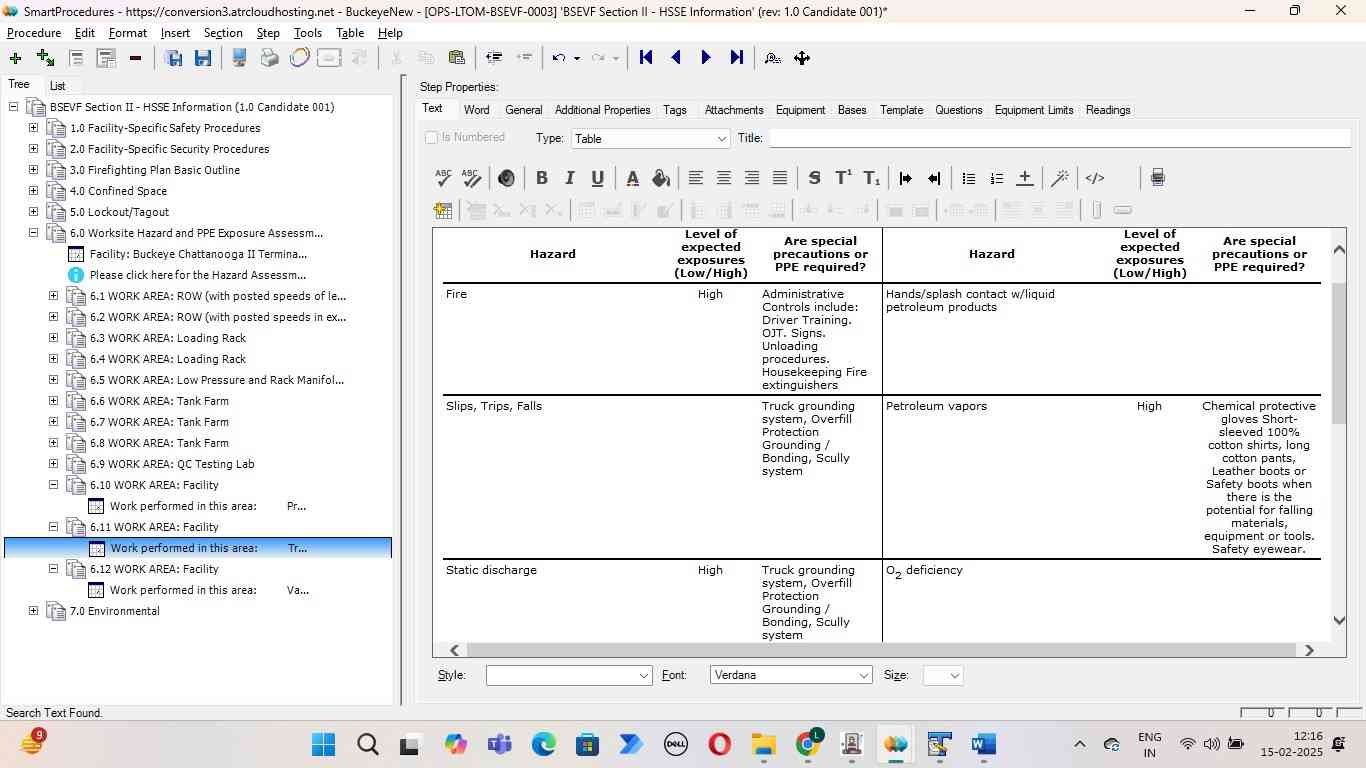The image size is (1366, 768).
Task: Click the magic wand icon
Action: 1060,178
